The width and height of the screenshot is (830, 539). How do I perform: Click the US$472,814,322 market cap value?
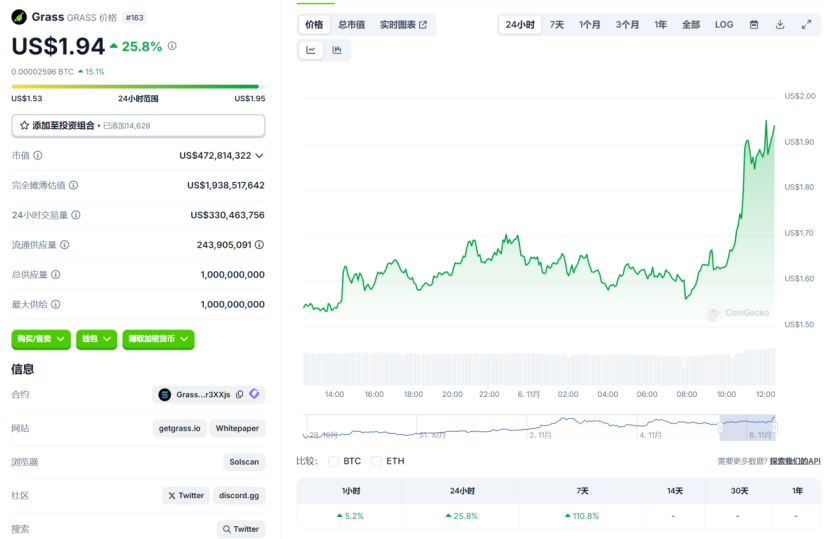[x=215, y=156]
